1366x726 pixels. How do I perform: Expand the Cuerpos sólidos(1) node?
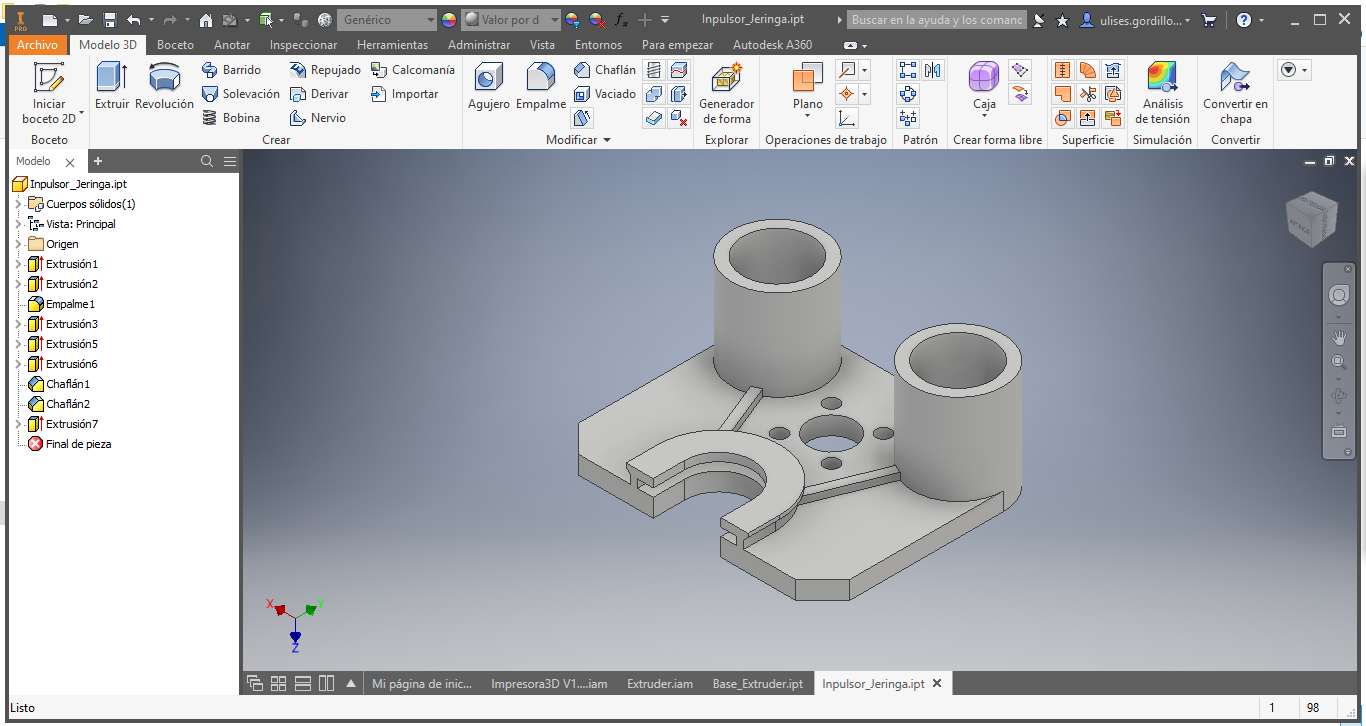[18, 204]
